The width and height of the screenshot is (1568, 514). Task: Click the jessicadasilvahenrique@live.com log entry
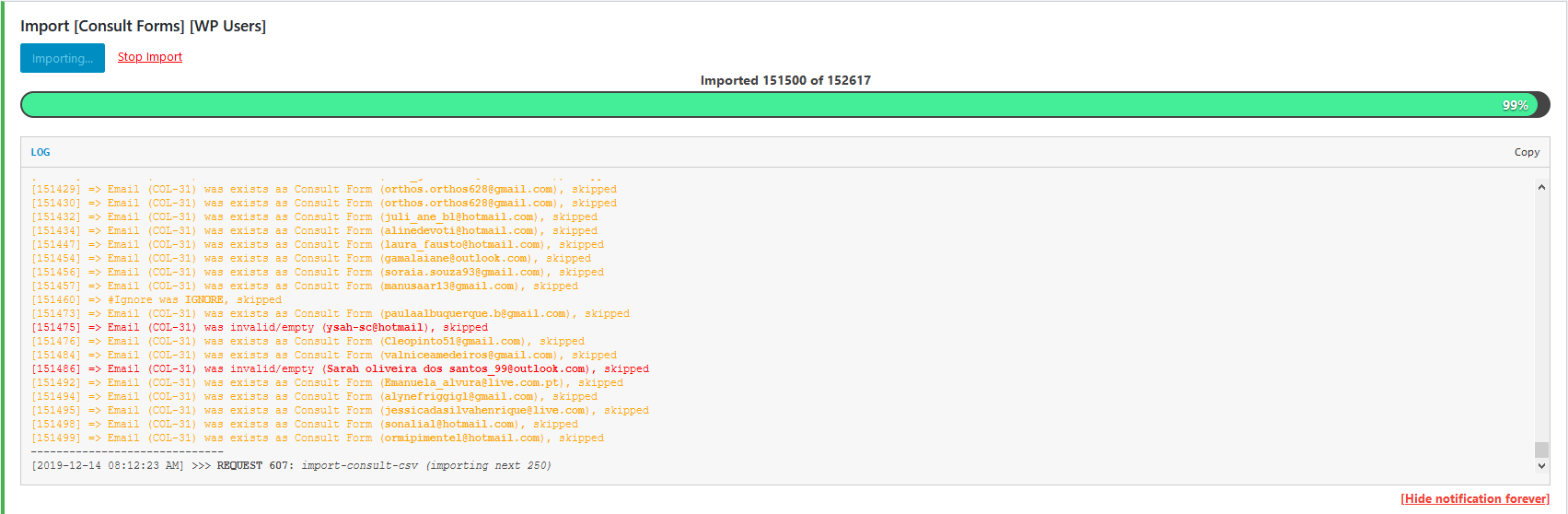340,411
